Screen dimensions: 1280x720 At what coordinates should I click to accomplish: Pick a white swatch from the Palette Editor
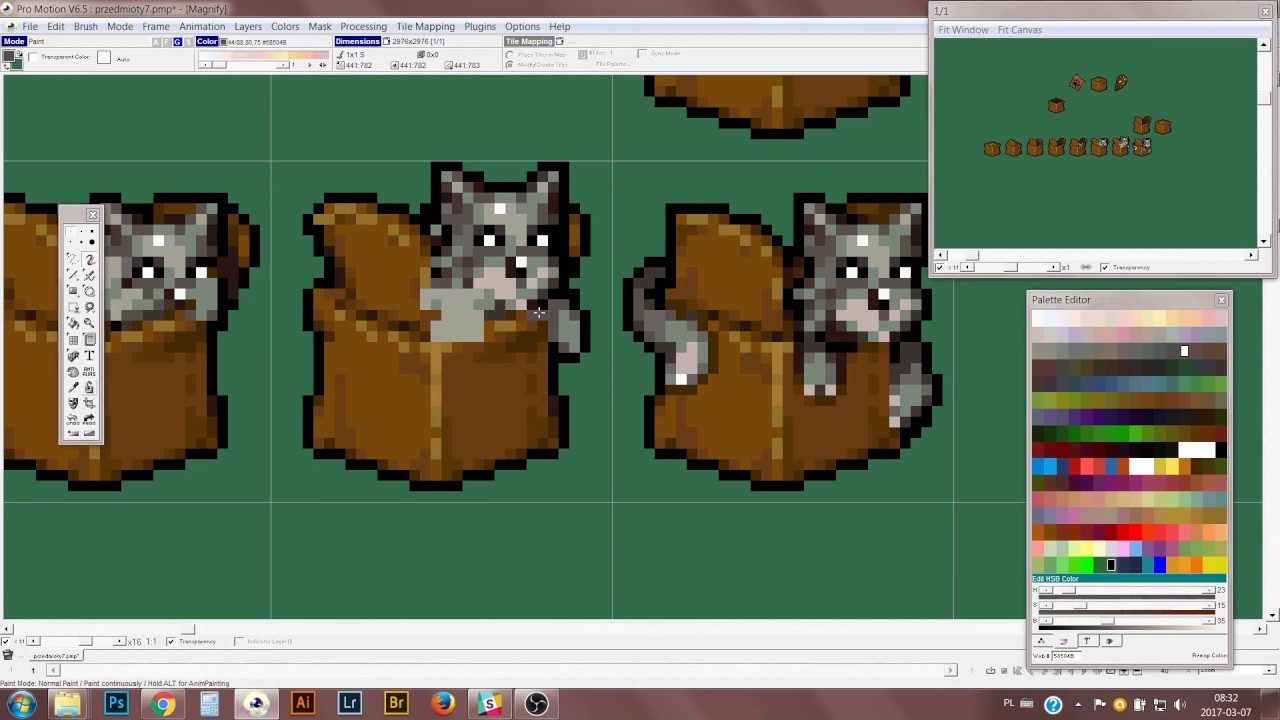pos(1198,450)
